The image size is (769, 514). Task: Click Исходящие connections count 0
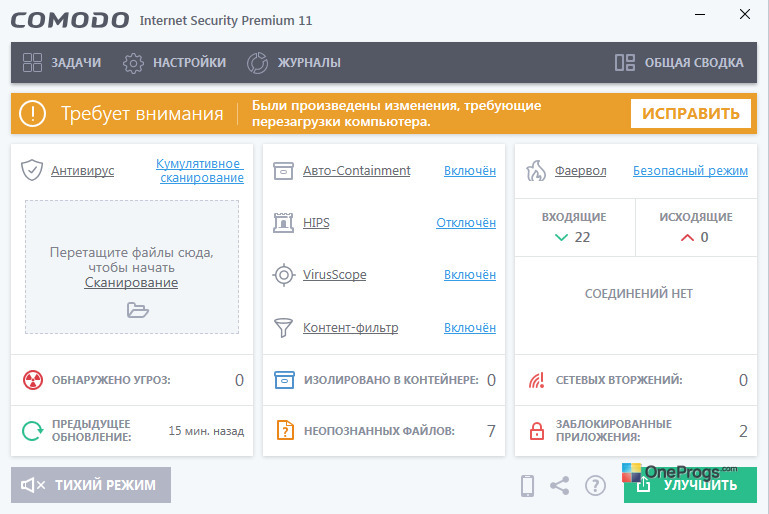(x=704, y=237)
